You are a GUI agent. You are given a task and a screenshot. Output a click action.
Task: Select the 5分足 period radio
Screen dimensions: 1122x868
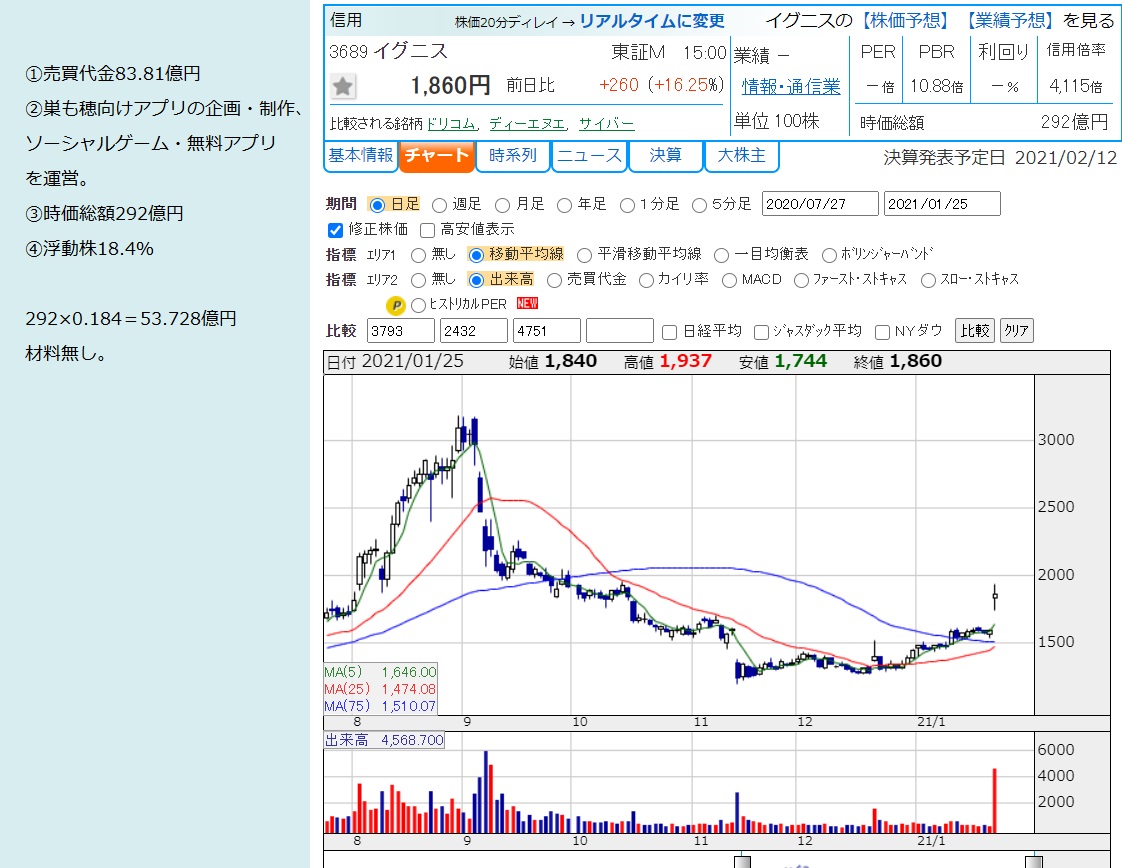pyautogui.click(x=699, y=205)
